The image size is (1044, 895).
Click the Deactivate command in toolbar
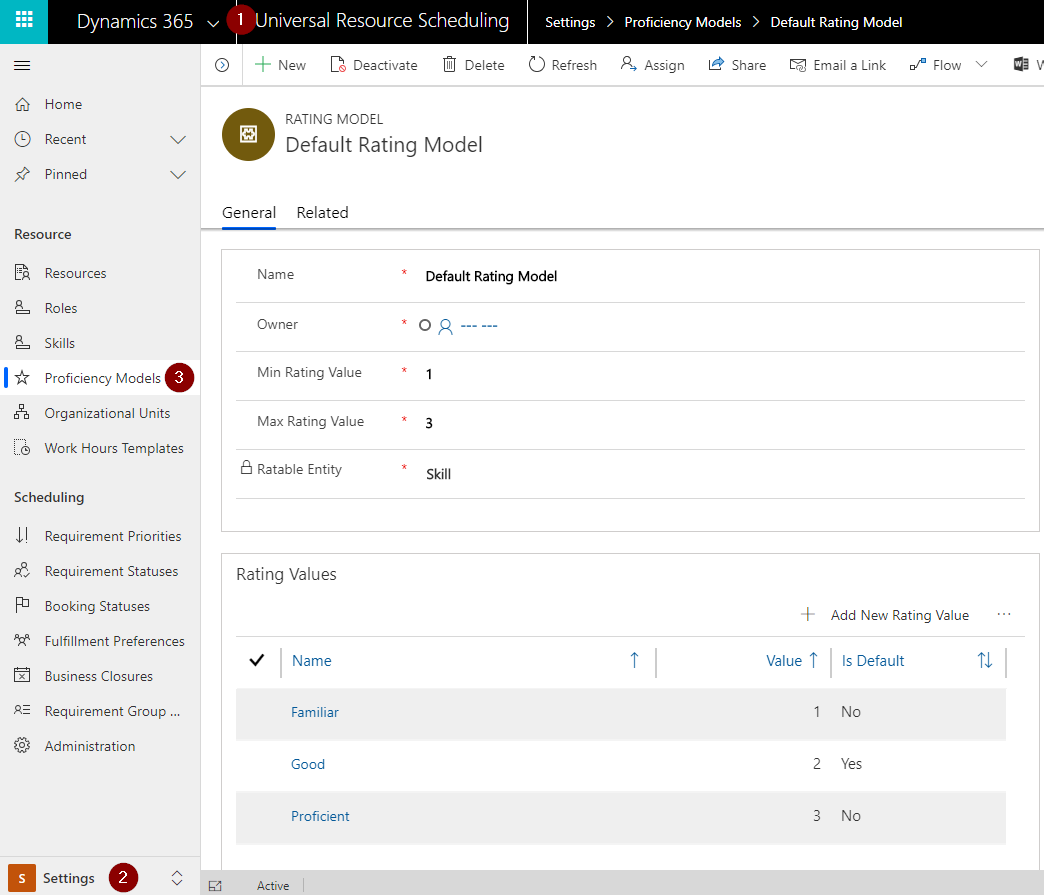(374, 65)
